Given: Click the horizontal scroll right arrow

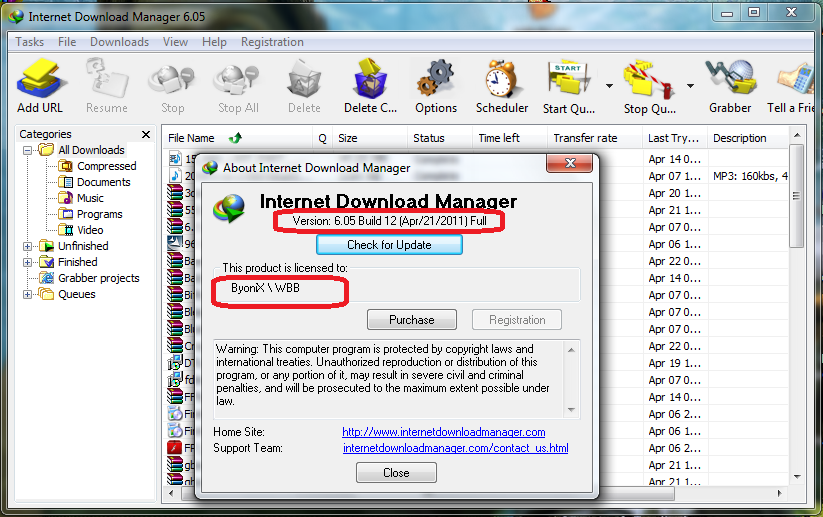Looking at the screenshot, I should click(779, 493).
